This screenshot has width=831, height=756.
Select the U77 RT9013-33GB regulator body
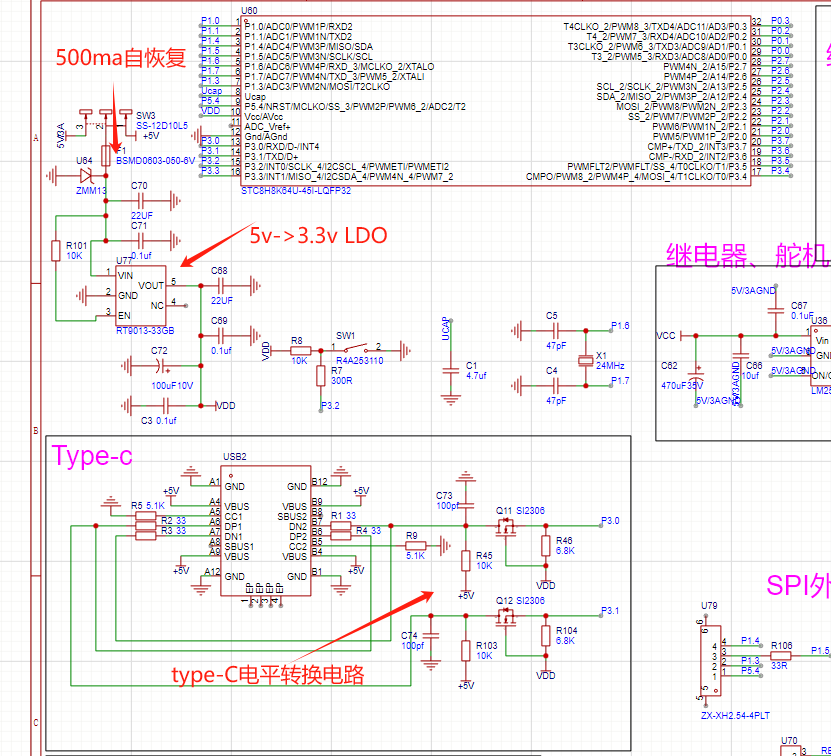[x=141, y=296]
